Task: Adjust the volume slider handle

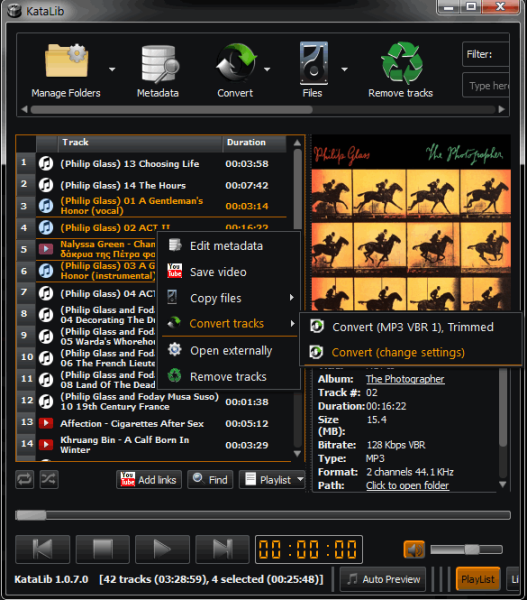Action: (472, 550)
